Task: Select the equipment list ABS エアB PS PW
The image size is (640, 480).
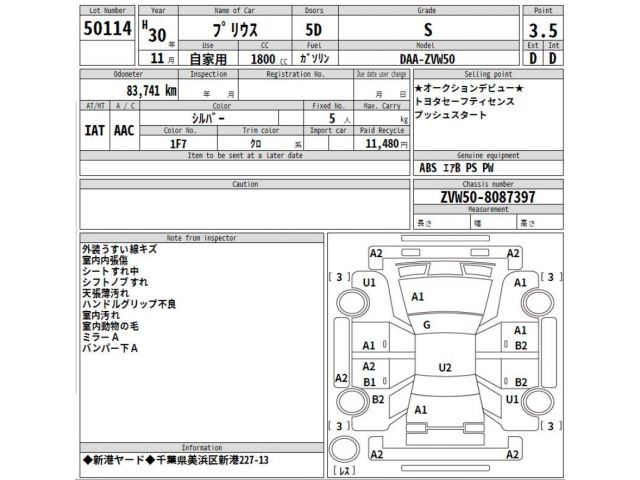Action: 456,168
